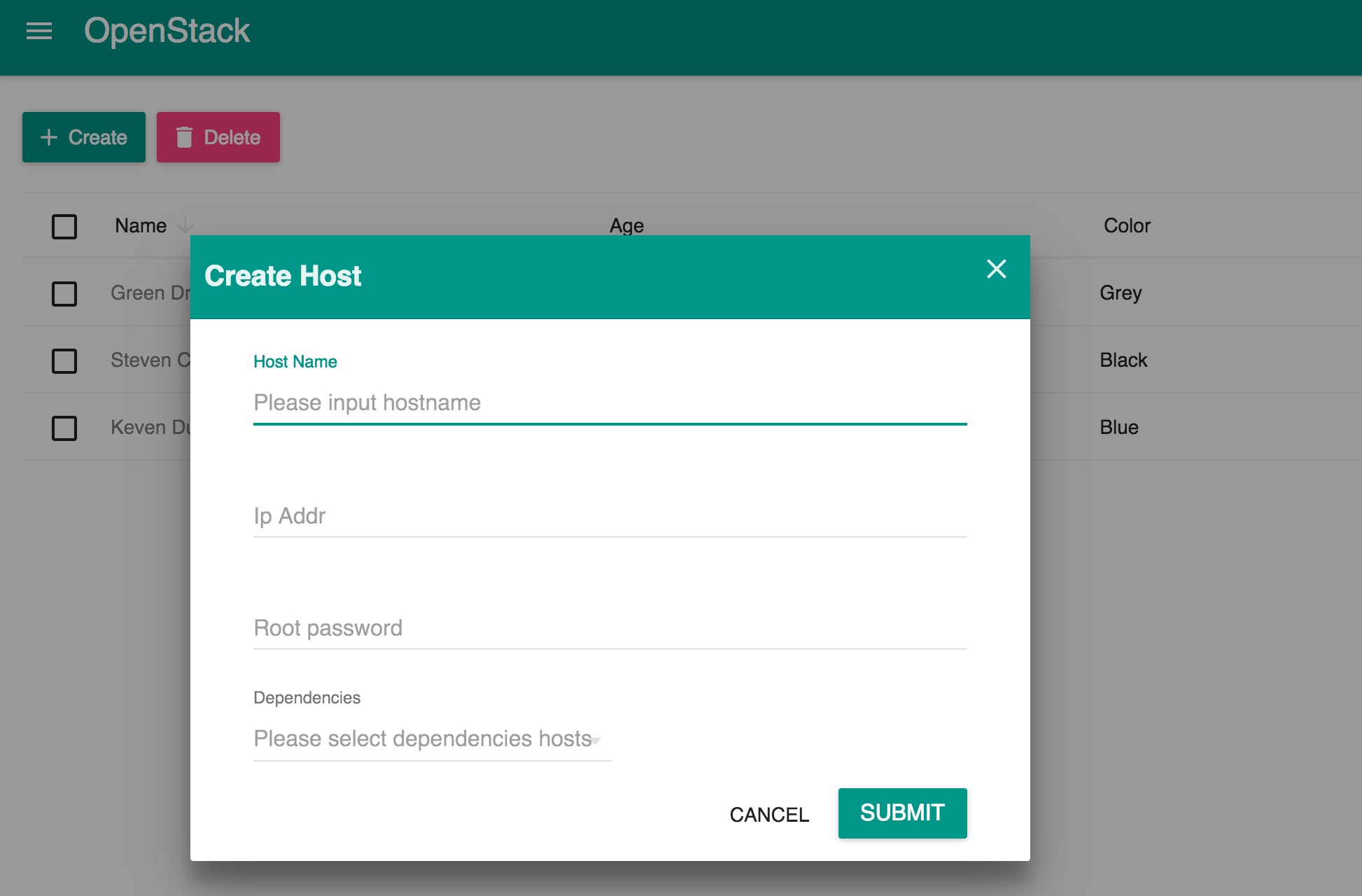The width and height of the screenshot is (1362, 896).
Task: Click the dependencies dropdown arrow
Action: [x=596, y=740]
